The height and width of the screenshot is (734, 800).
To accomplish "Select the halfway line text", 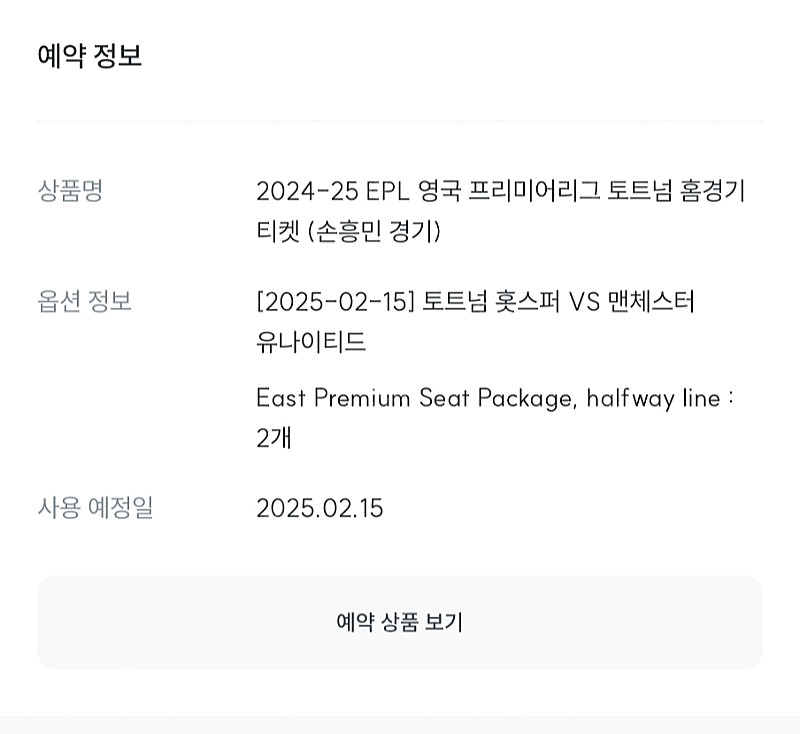I will pyautogui.click(x=654, y=398).
